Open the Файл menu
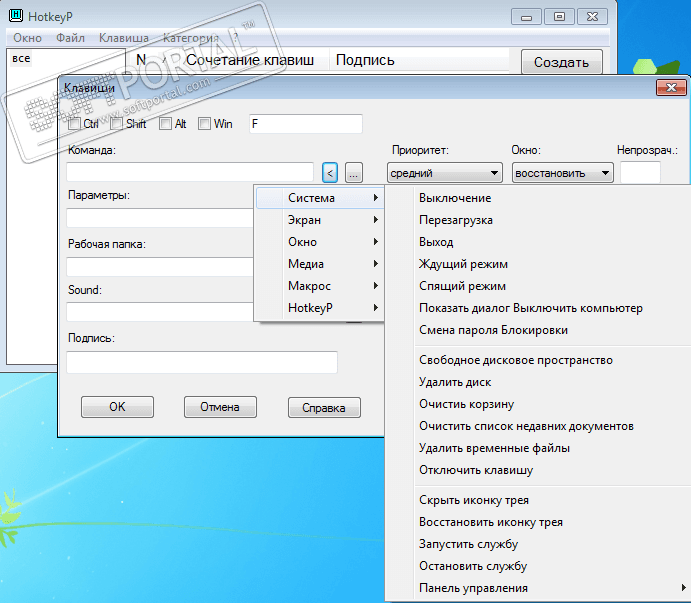 tap(71, 38)
